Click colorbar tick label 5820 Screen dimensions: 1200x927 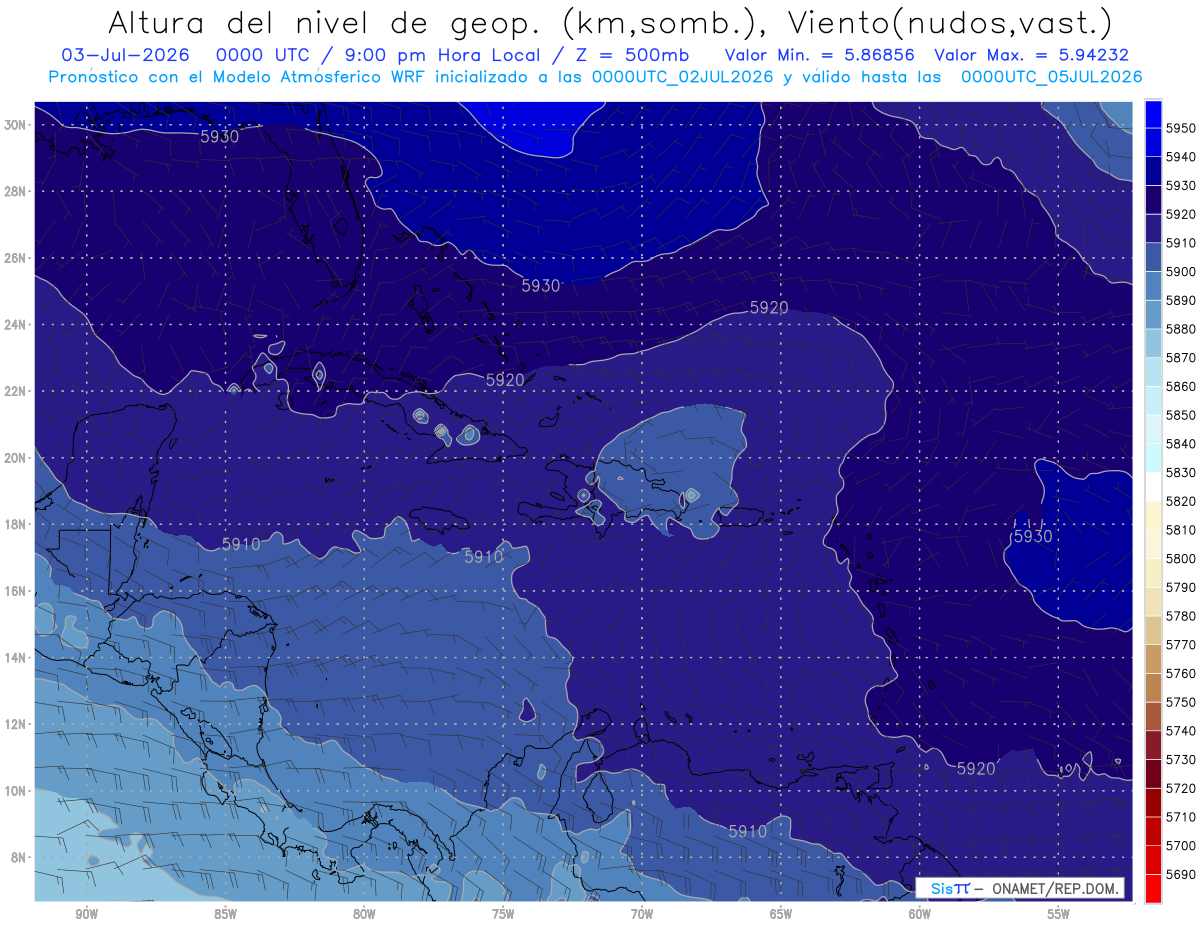[x=1180, y=501]
